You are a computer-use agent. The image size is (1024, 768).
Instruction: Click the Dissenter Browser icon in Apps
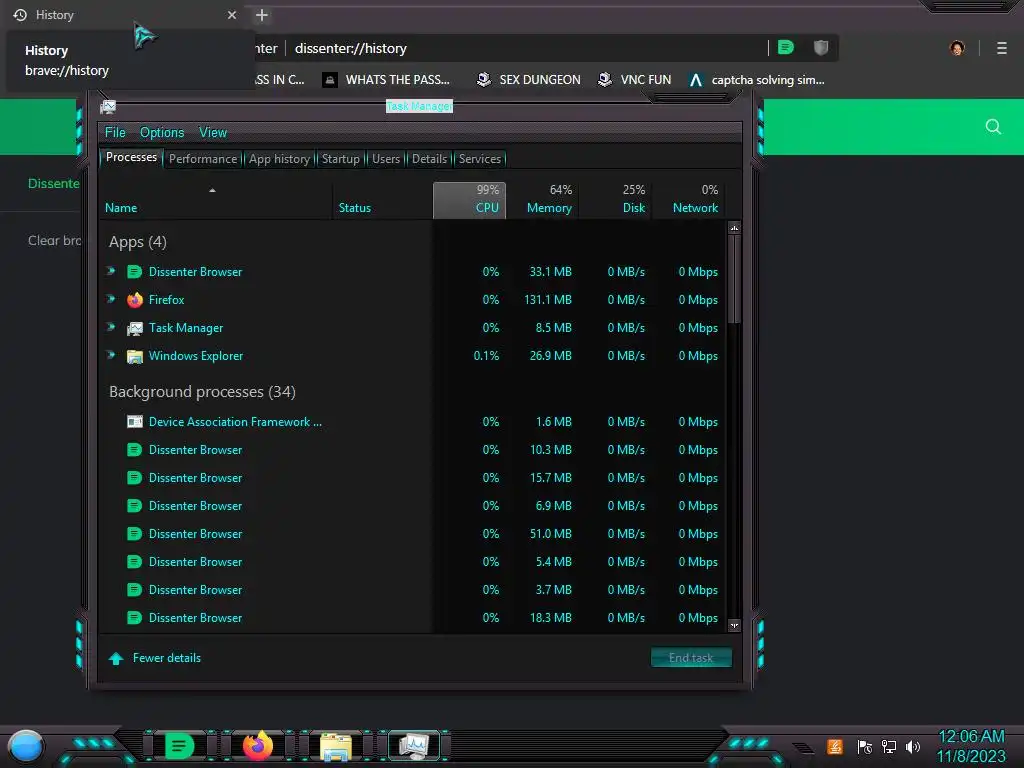pyautogui.click(x=135, y=272)
